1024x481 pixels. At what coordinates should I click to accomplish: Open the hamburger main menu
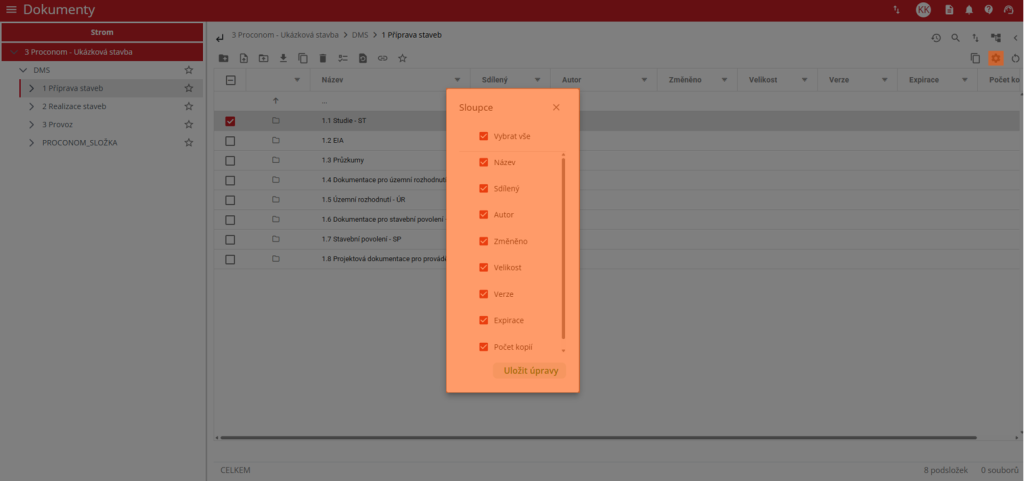(x=11, y=10)
